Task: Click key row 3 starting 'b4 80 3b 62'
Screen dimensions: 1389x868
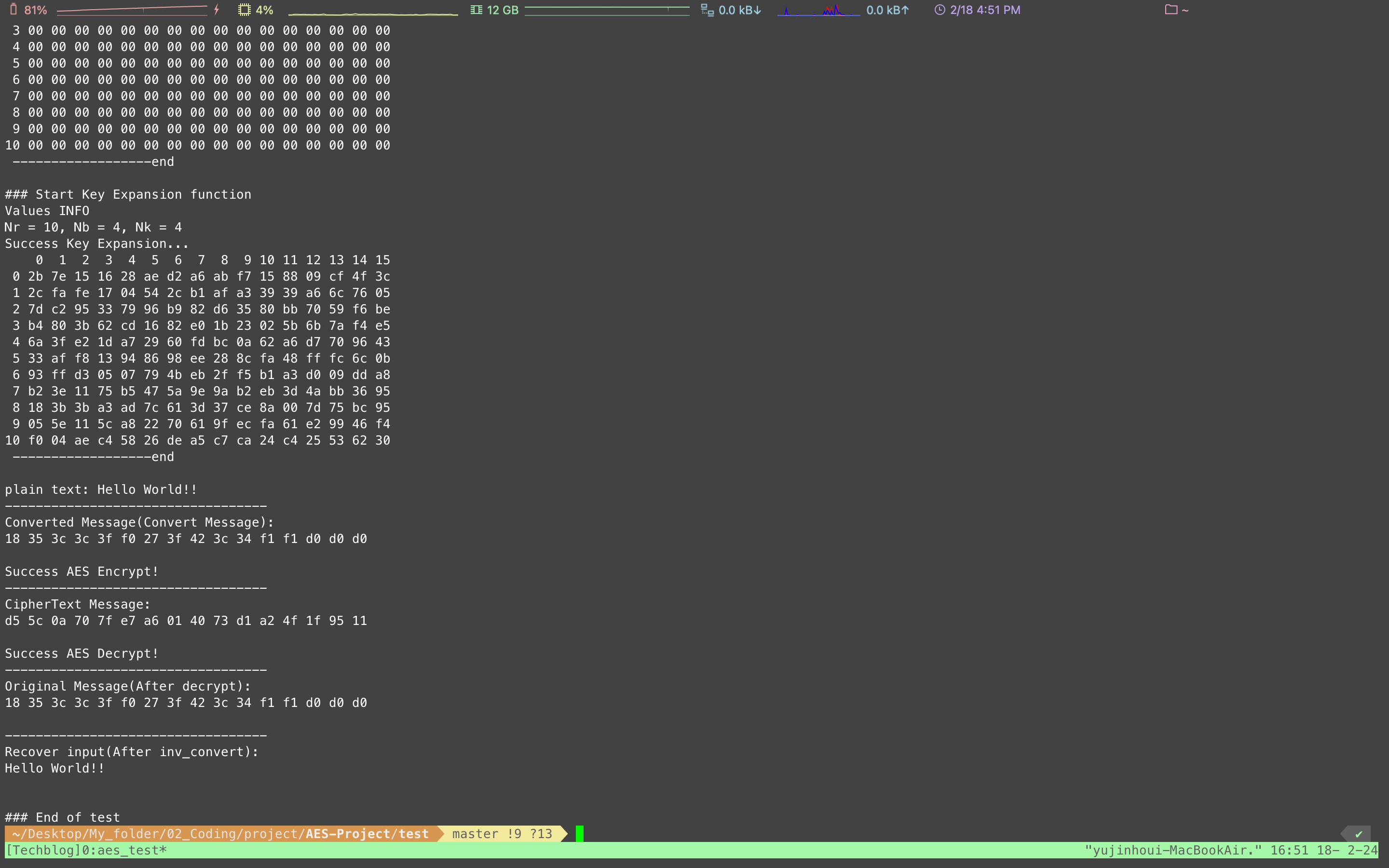Action: [x=202, y=325]
